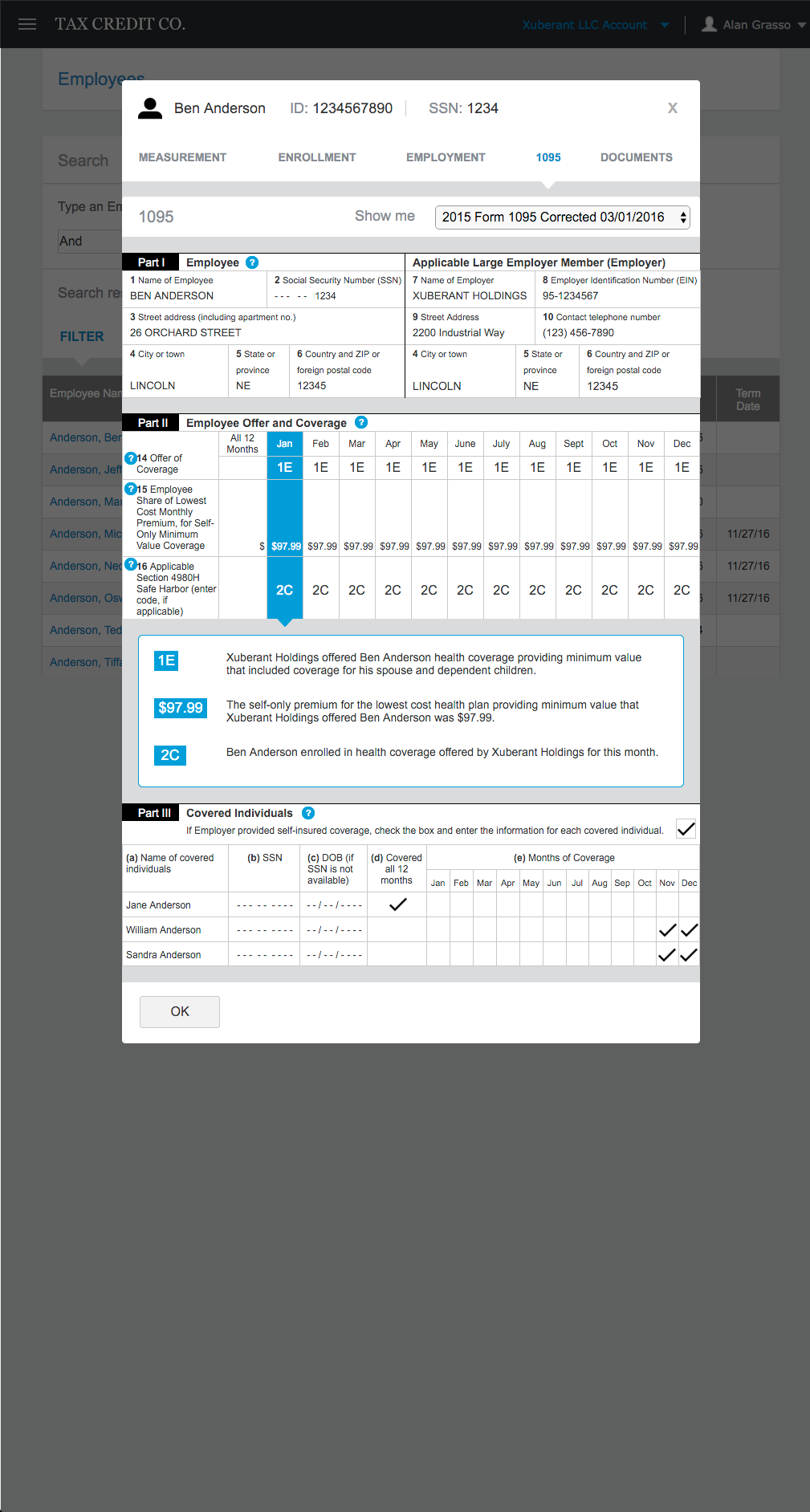Click the OK button
Screen dimensions: 810x1512
click(x=180, y=1011)
